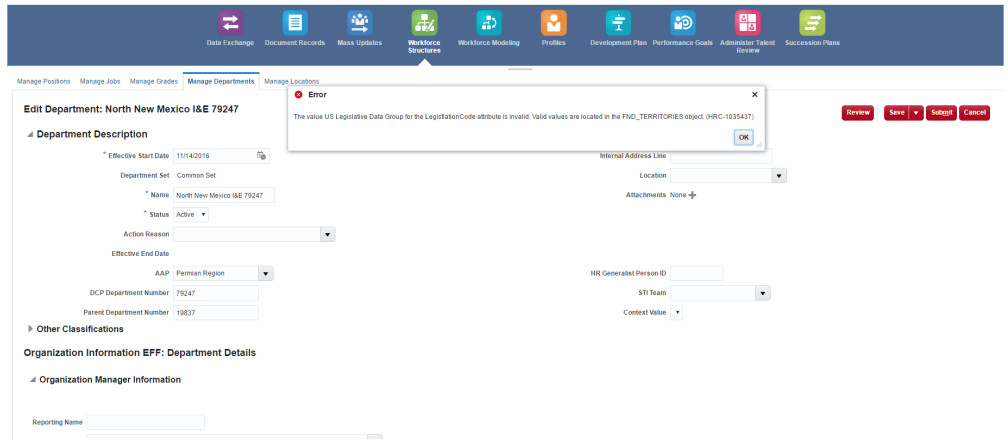Switch to the Manage Positions tab
1008x441 pixels.
(44, 82)
